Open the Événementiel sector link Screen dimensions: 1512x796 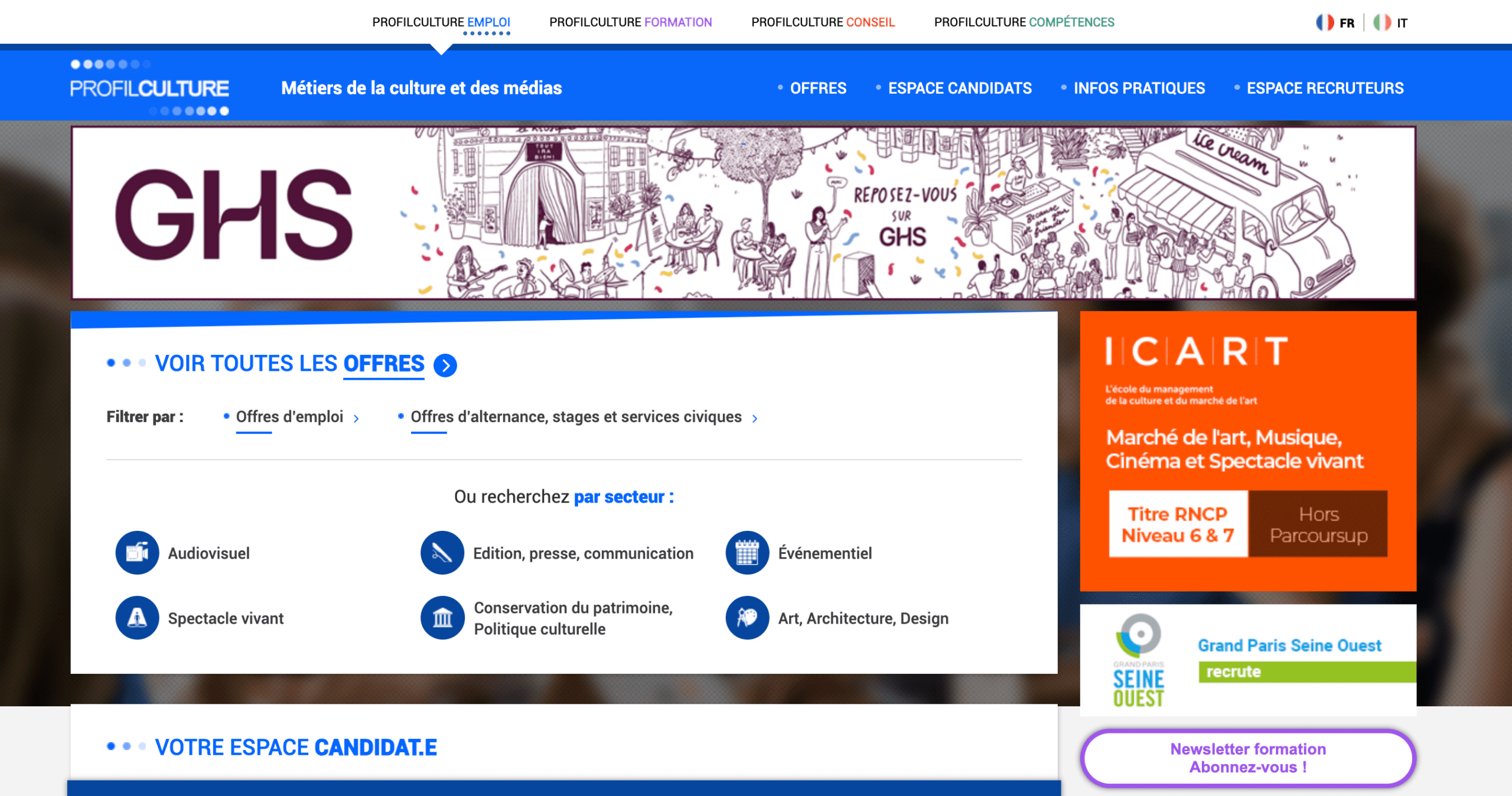click(825, 553)
